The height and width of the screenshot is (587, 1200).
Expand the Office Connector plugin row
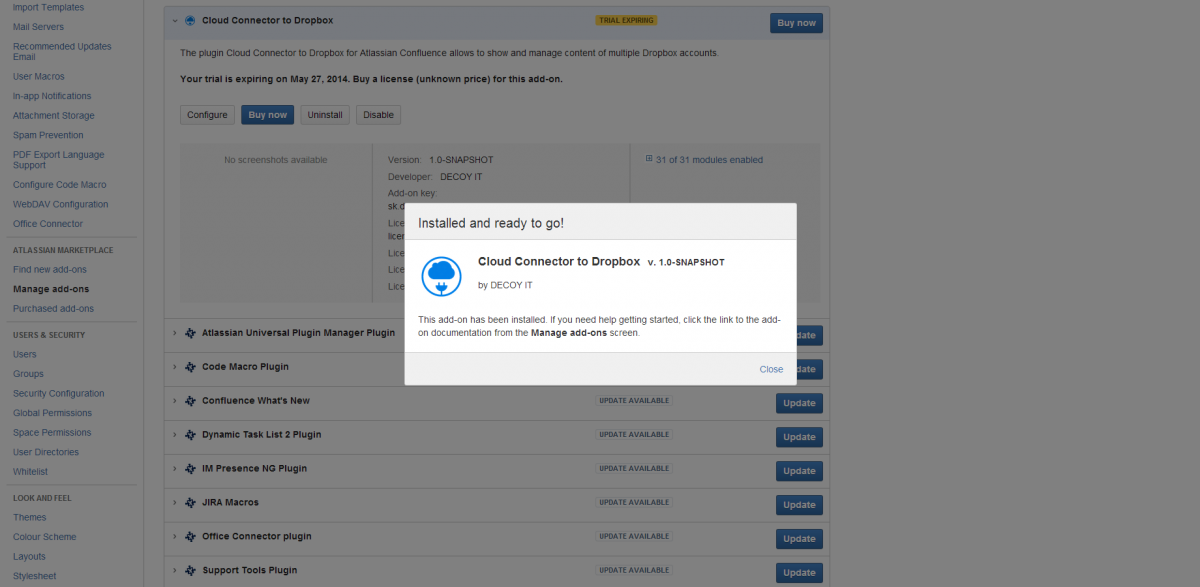pos(174,537)
